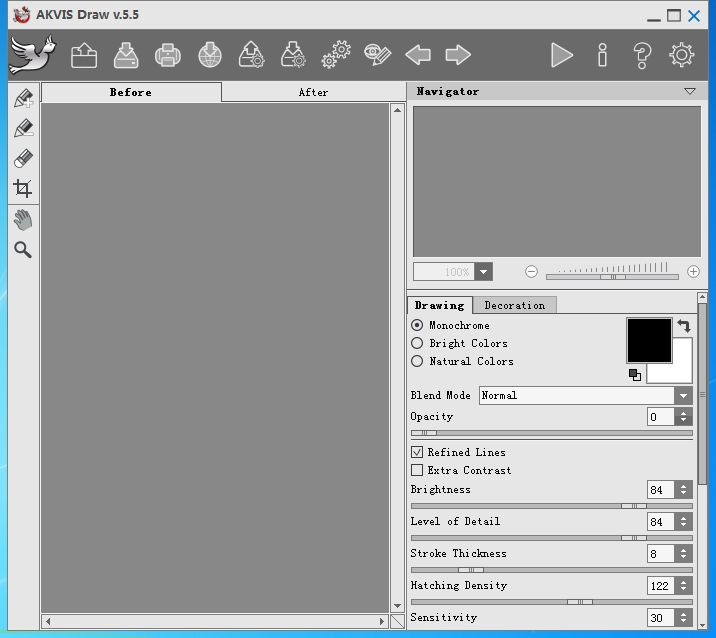Toggle the Refined Lines checkbox
Viewport: 716px width, 638px height.
[417, 452]
